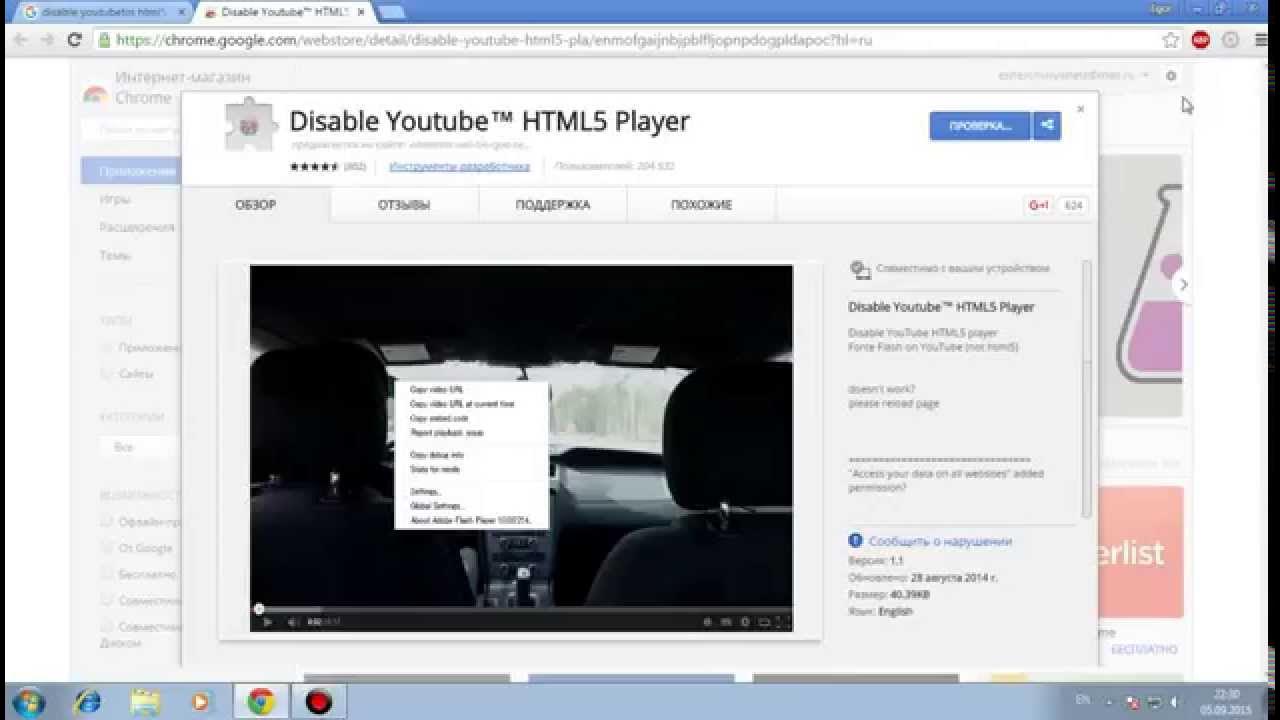Go forward with the browser arrow
Viewport: 1280px width, 720px height.
click(x=47, y=40)
